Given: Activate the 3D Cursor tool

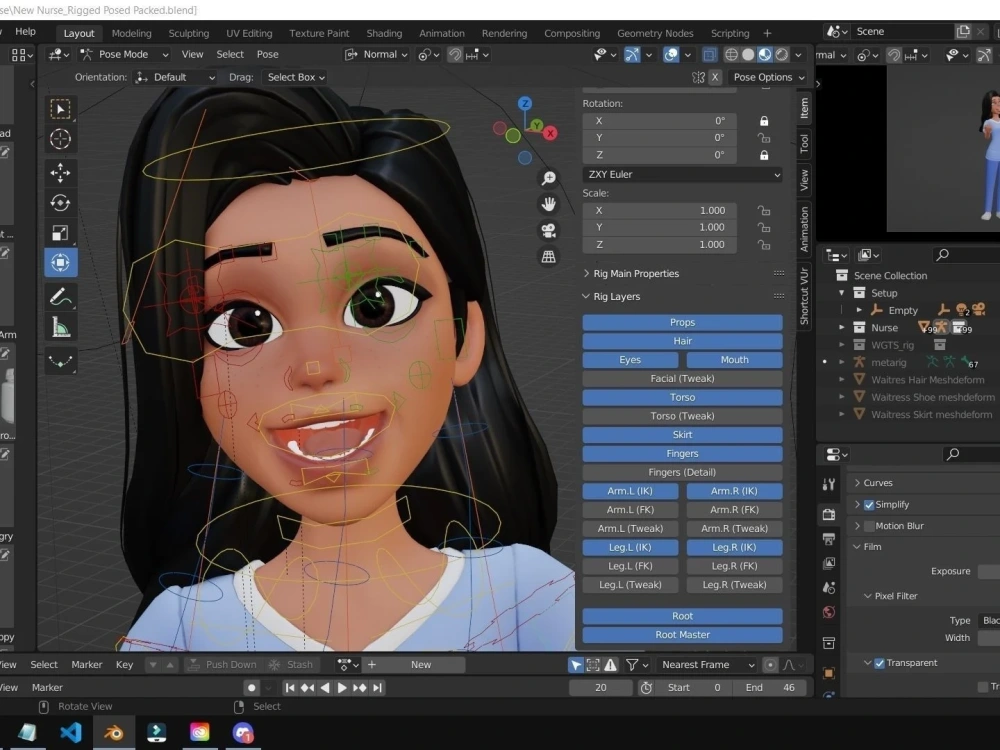Looking at the screenshot, I should click(61, 139).
